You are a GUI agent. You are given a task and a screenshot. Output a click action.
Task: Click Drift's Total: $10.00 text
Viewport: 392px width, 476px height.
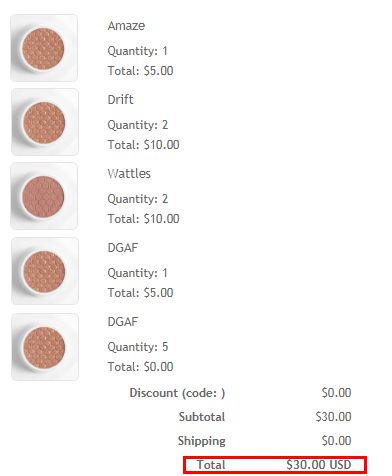[x=143, y=145]
